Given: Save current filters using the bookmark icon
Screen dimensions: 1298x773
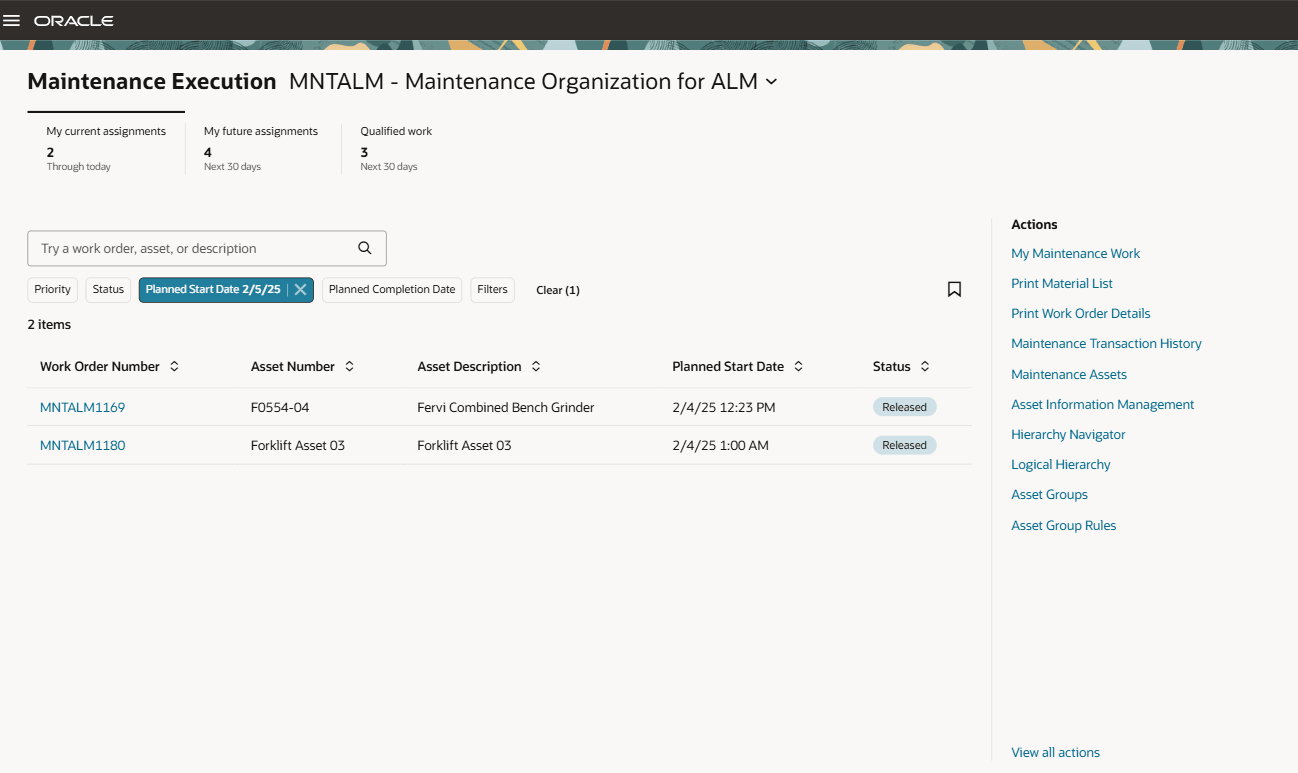Looking at the screenshot, I should click(x=954, y=289).
